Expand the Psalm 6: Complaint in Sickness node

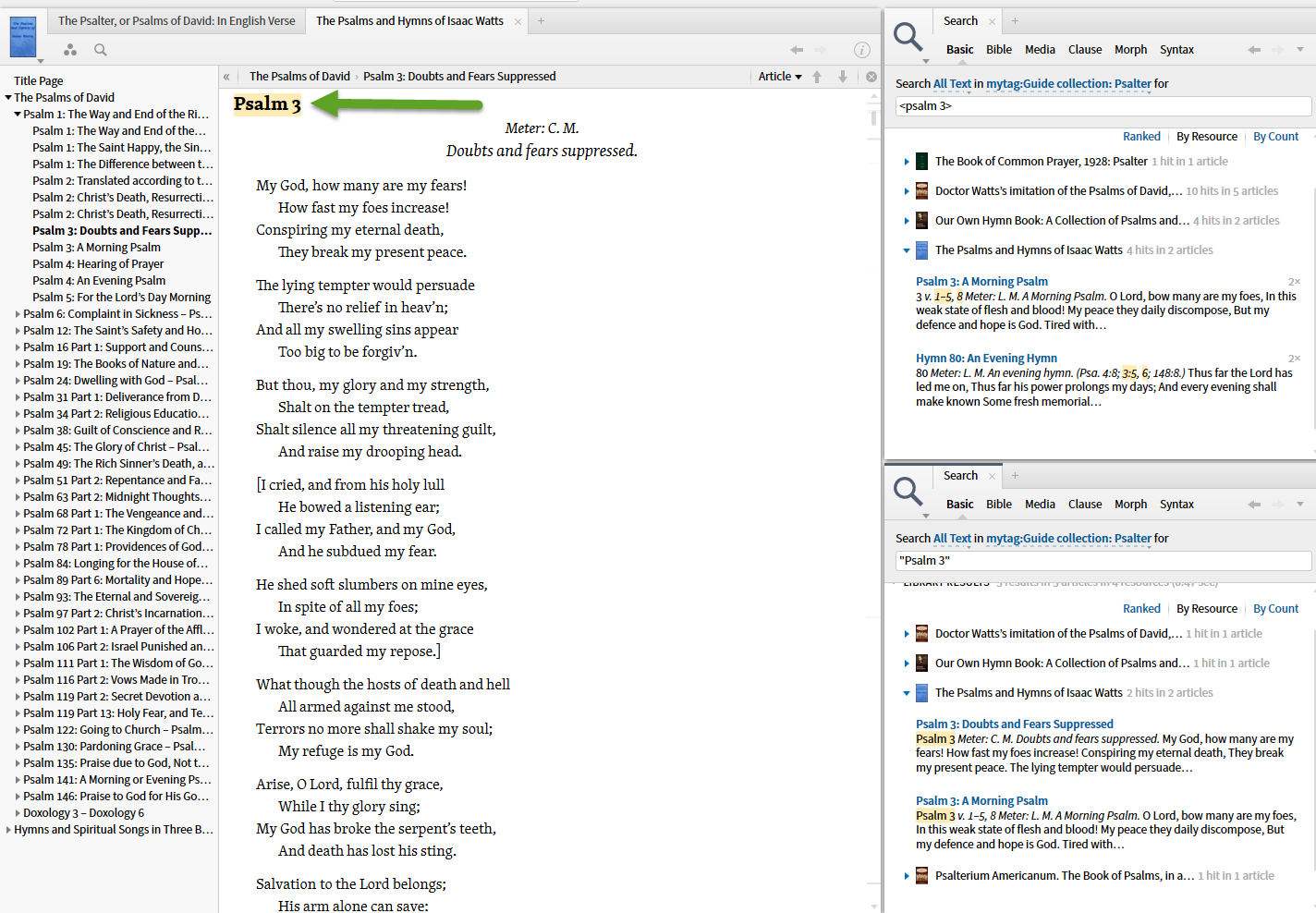pyautogui.click(x=18, y=314)
